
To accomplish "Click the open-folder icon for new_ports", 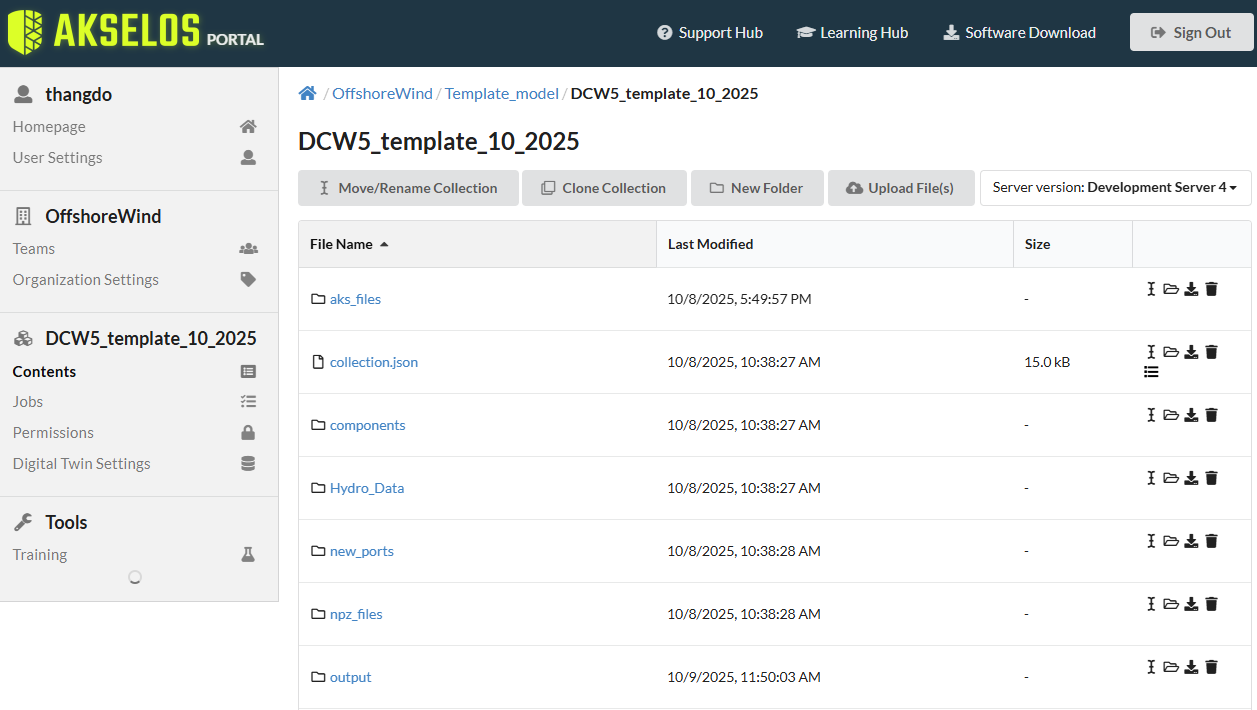I will [x=1170, y=541].
